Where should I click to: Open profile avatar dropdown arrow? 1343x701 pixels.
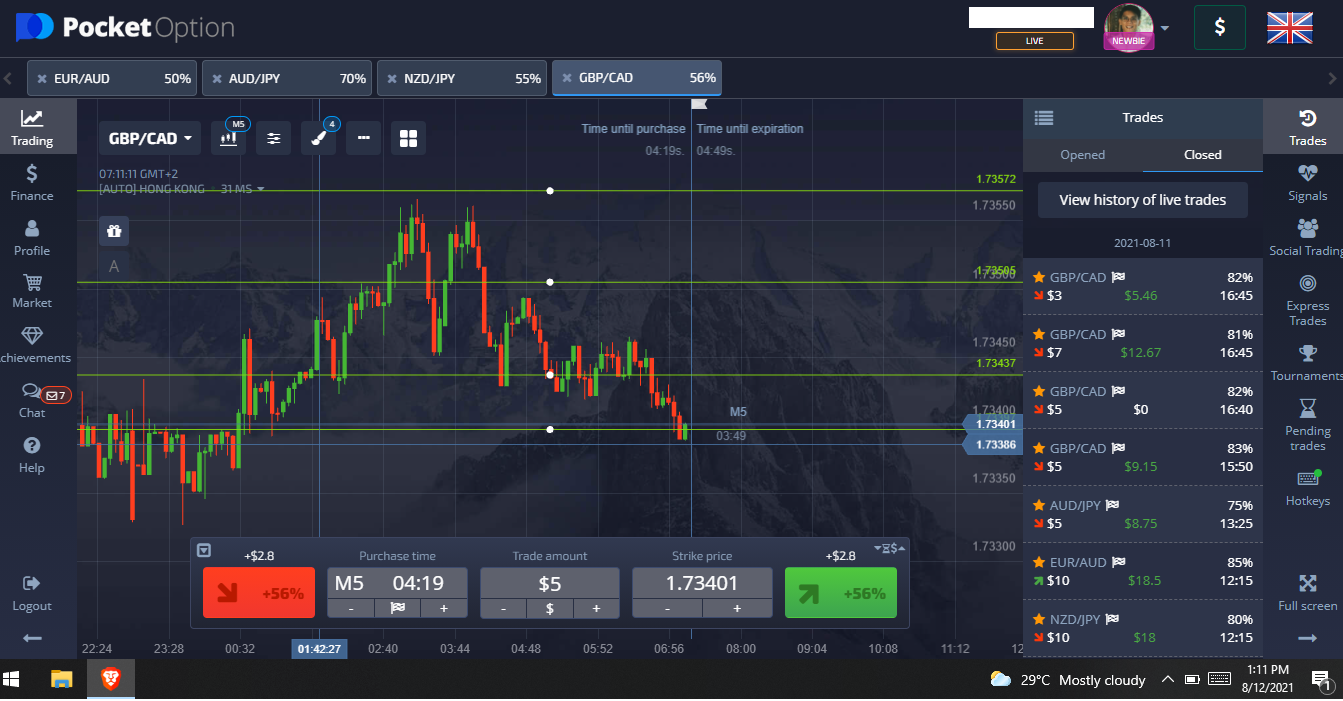(1165, 28)
